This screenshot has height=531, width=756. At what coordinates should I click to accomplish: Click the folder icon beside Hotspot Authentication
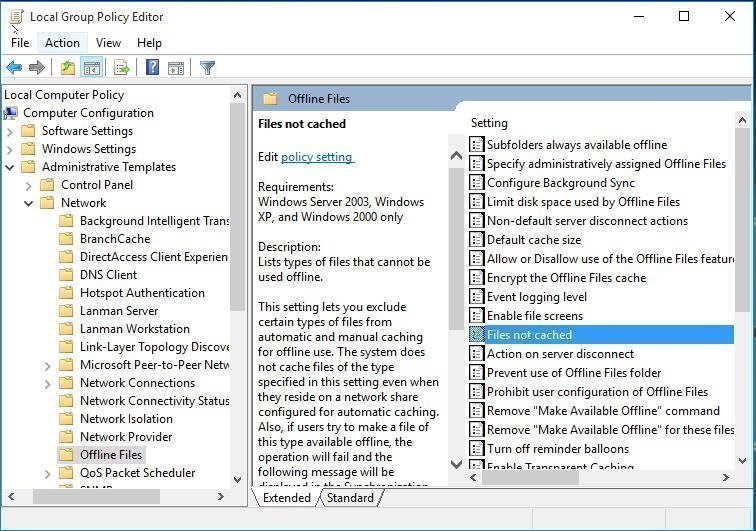click(x=66, y=293)
